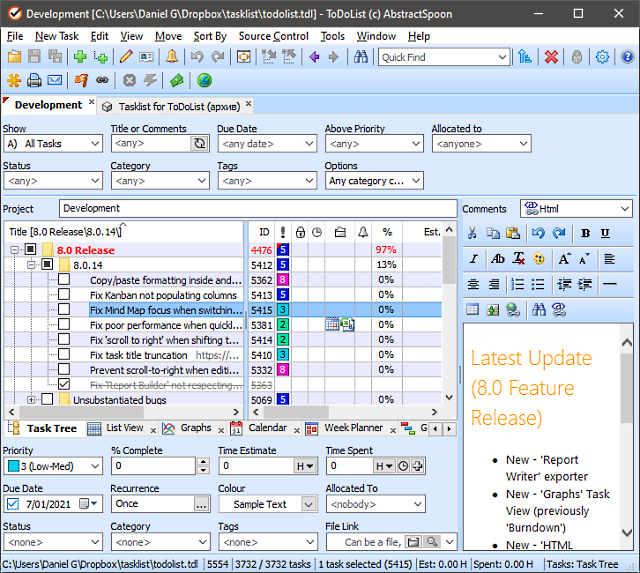Click the clock Track Time icon
Viewport: 640px width, 573px height.
[x=403, y=466]
